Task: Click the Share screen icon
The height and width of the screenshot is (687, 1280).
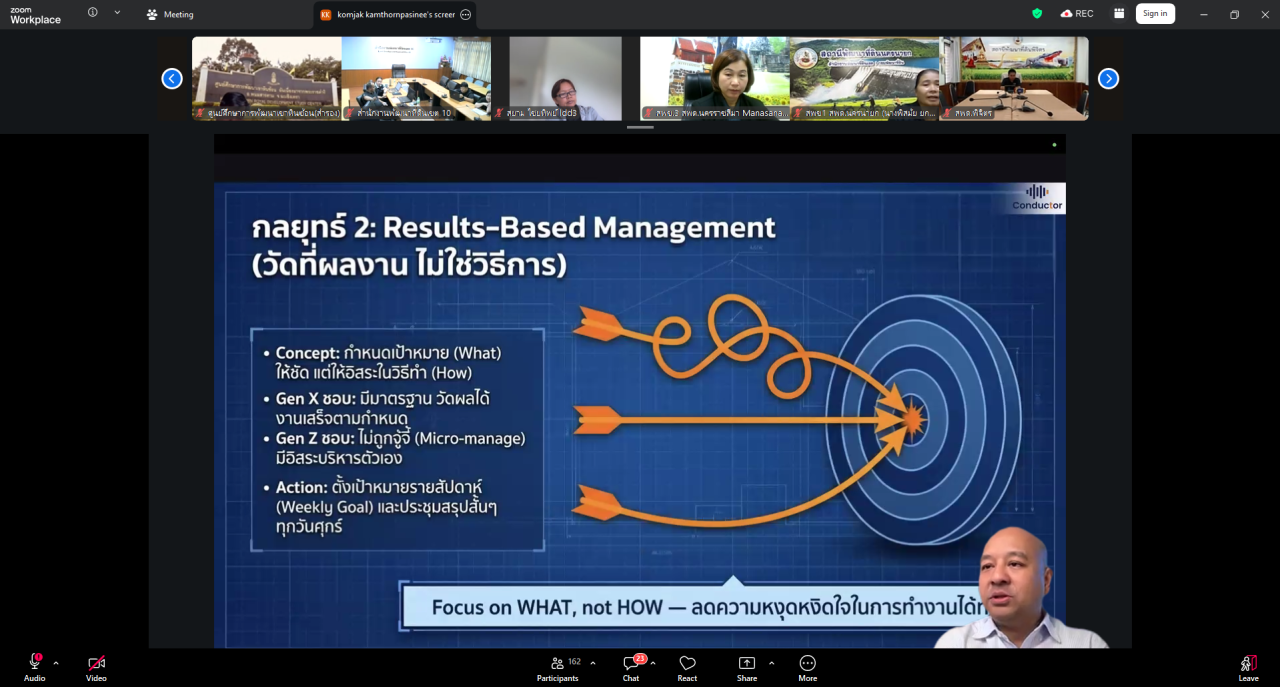Action: [x=747, y=666]
